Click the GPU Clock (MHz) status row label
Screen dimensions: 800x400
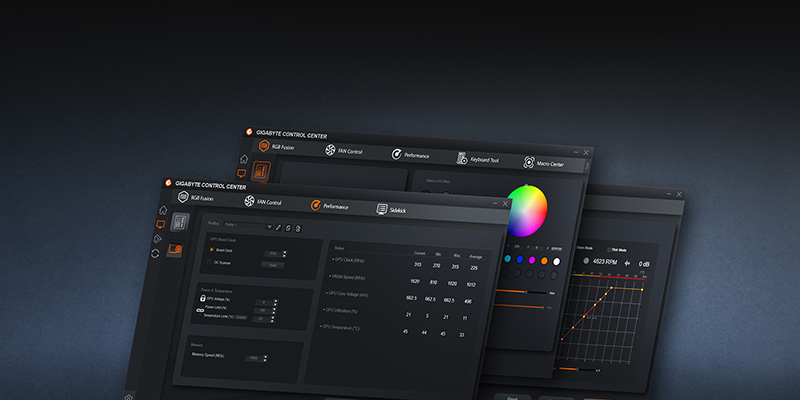click(349, 260)
